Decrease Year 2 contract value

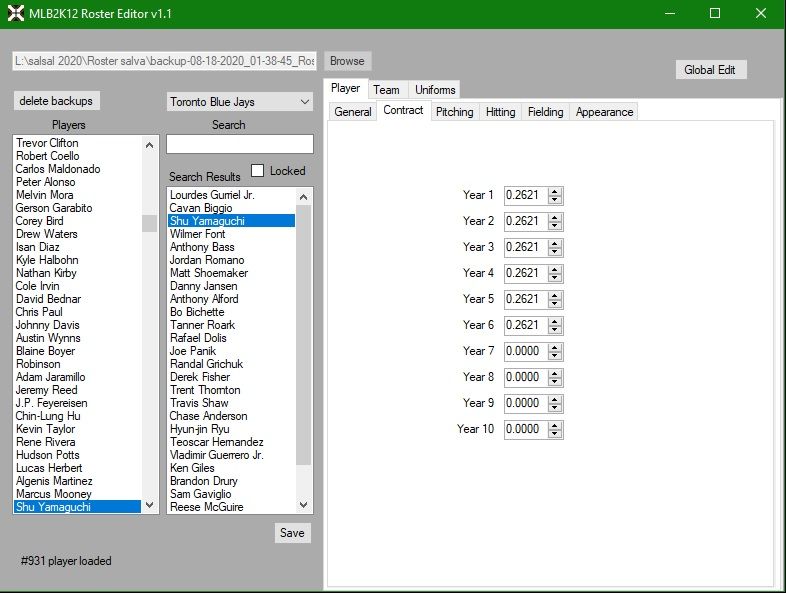point(554,226)
